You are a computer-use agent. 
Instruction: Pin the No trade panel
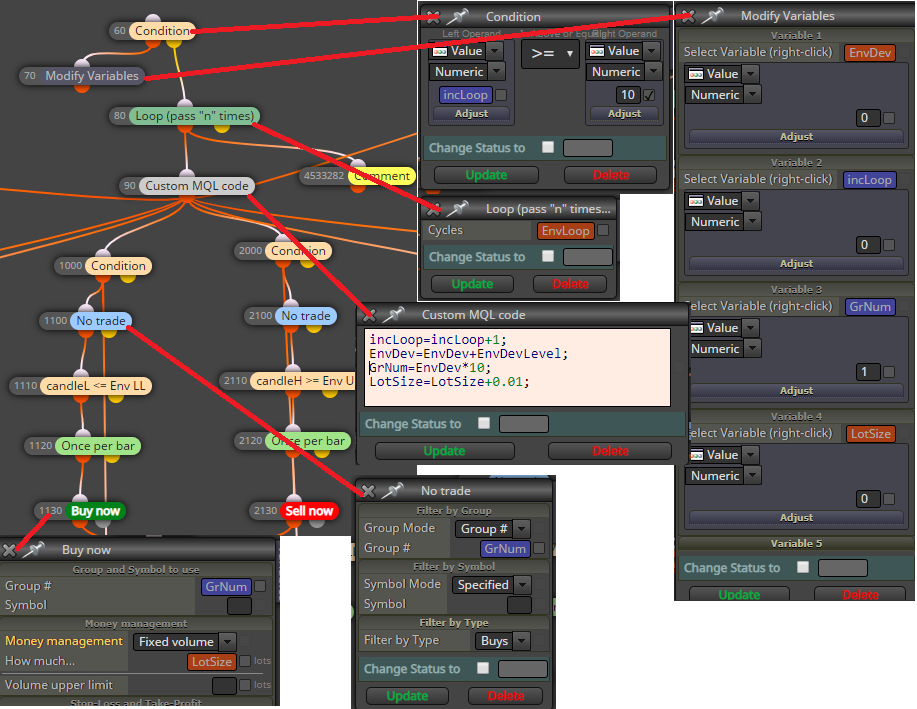(394, 490)
